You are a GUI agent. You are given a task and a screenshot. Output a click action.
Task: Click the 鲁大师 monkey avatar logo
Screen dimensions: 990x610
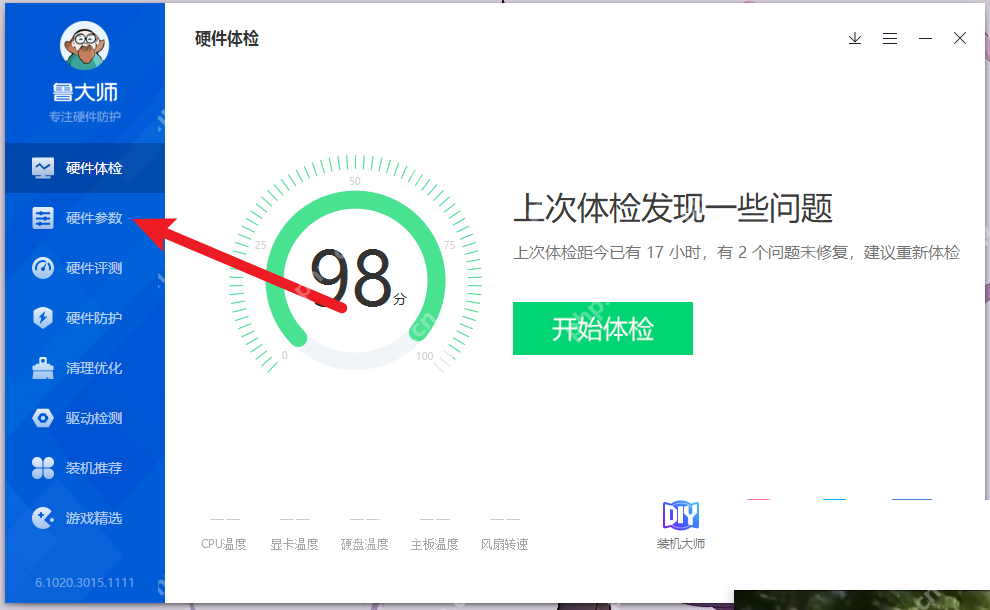pos(85,45)
